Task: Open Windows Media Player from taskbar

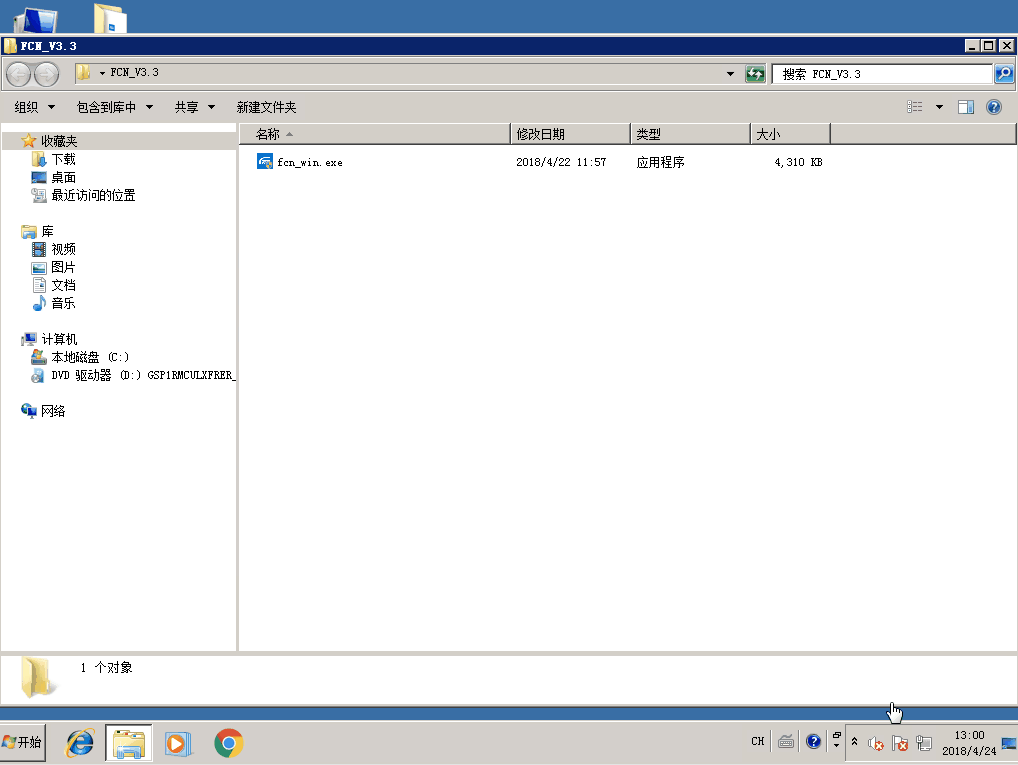Action: (x=177, y=743)
